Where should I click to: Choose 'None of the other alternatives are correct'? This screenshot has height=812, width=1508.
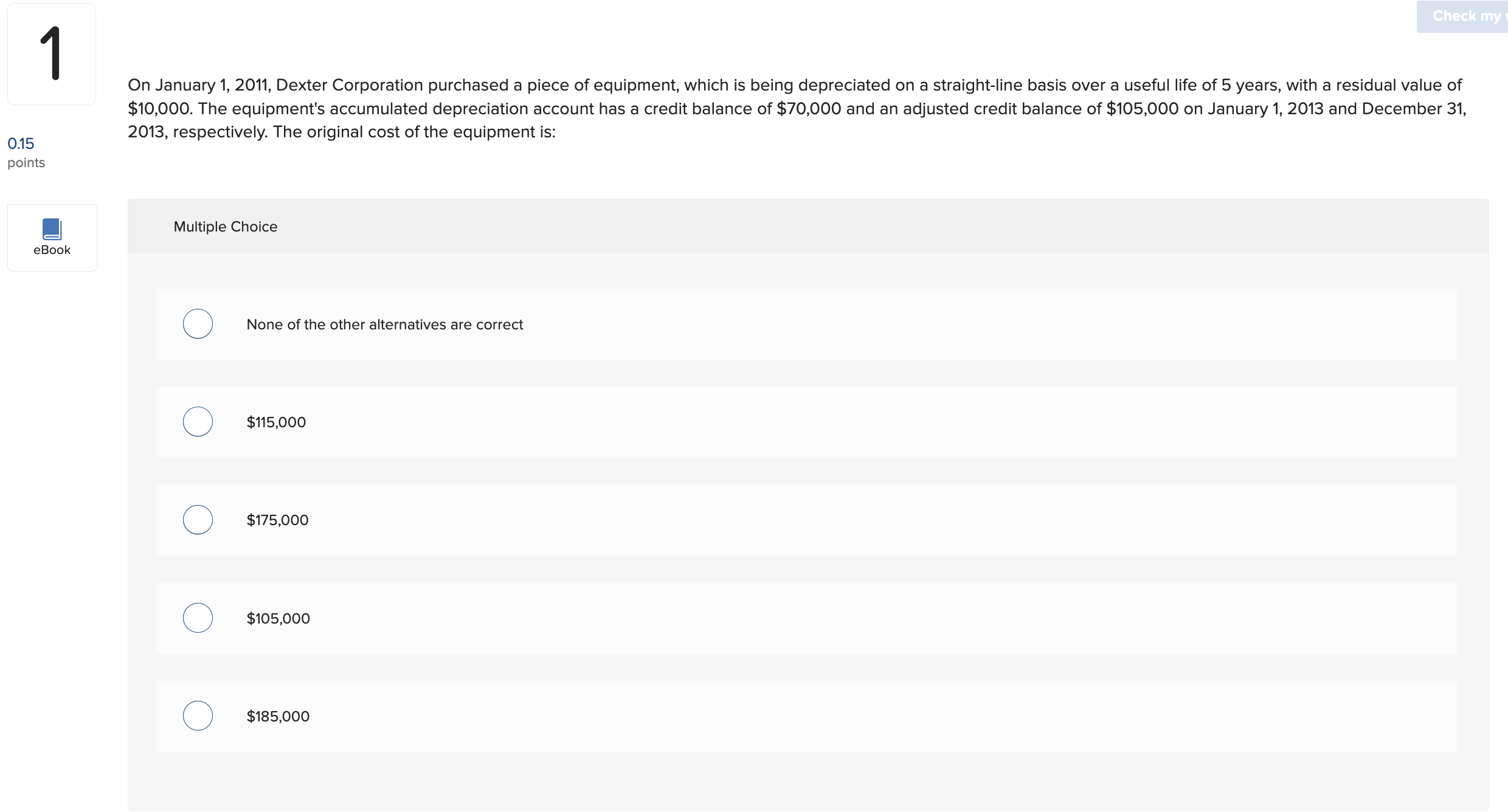[x=197, y=323]
